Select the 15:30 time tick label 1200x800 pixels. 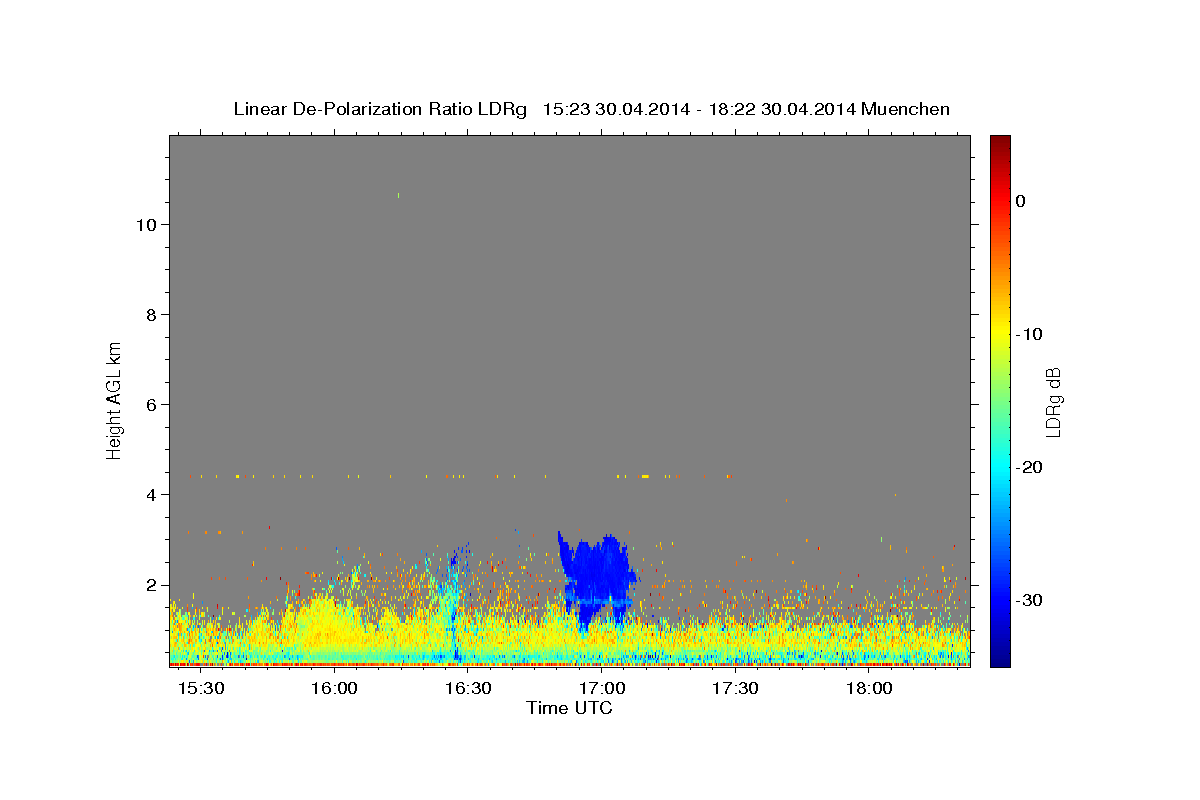tap(200, 689)
